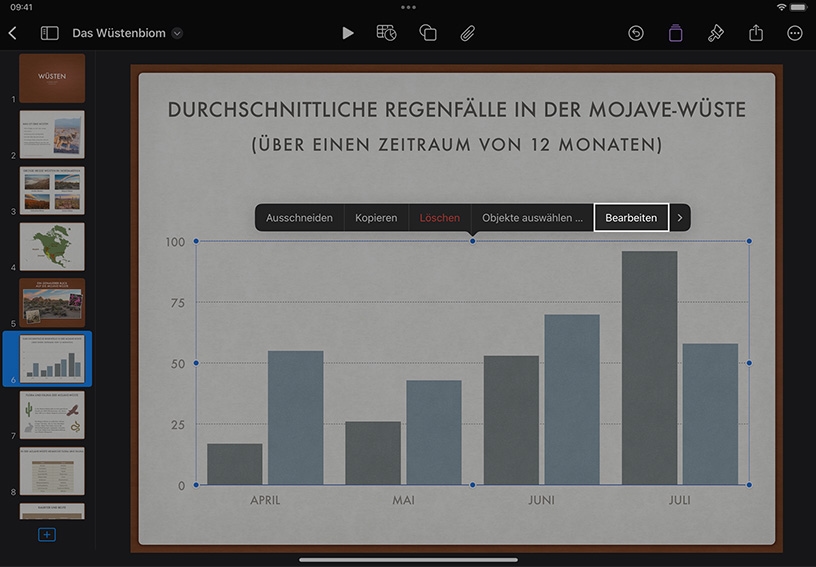Choose Kopieren in the context menu

(376, 217)
